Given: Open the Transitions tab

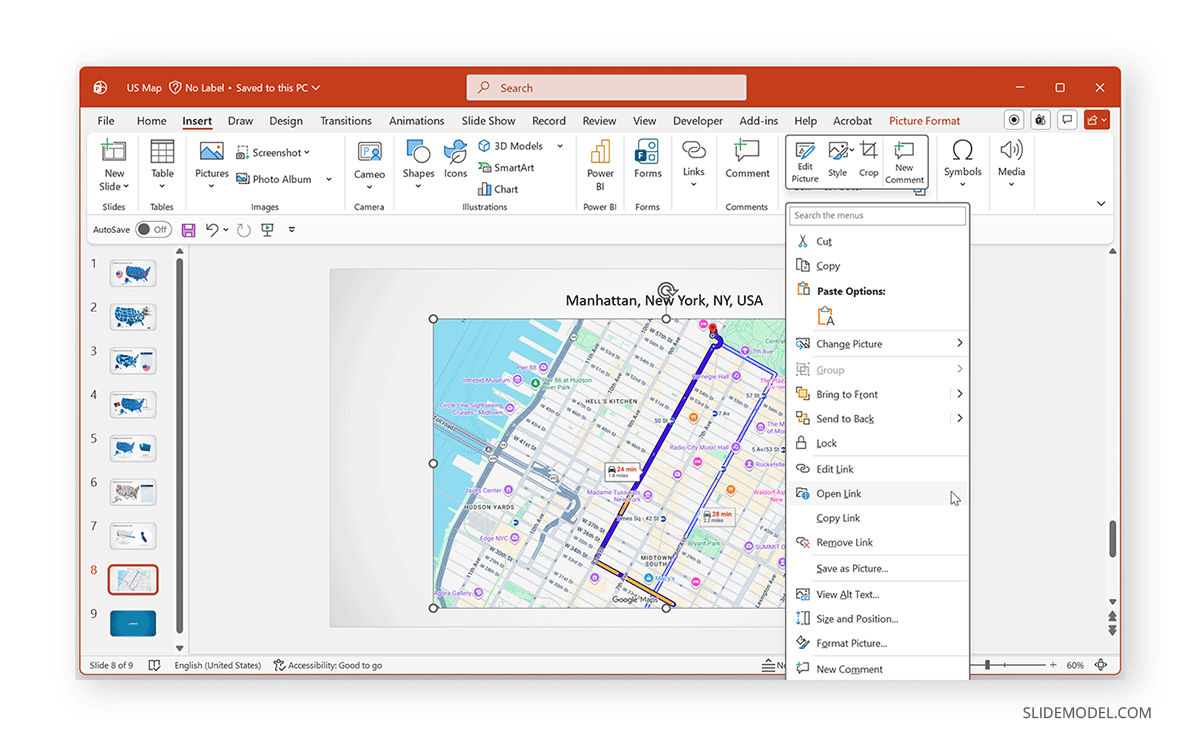Looking at the screenshot, I should (346, 121).
